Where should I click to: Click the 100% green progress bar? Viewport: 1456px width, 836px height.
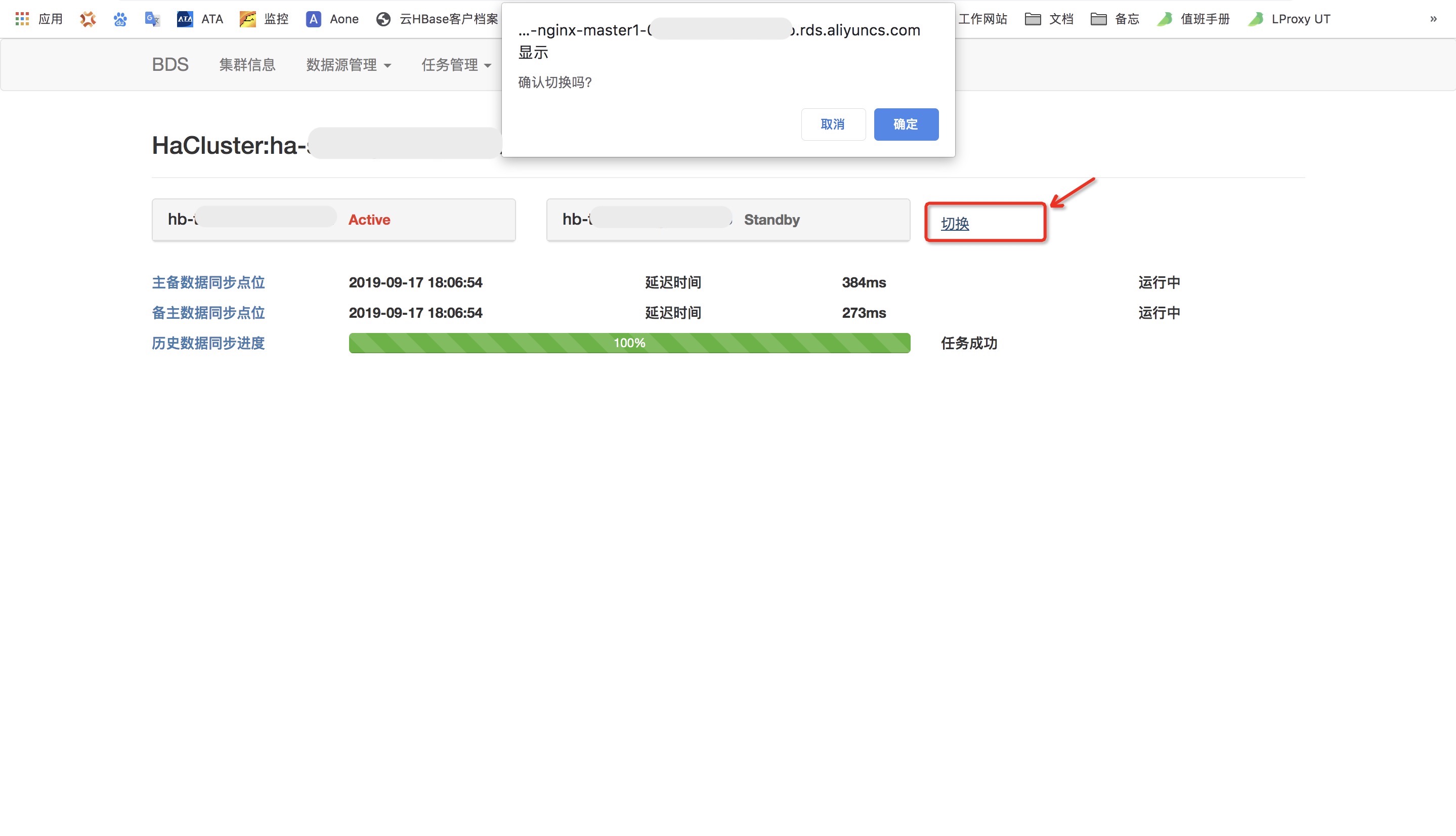pyautogui.click(x=629, y=343)
